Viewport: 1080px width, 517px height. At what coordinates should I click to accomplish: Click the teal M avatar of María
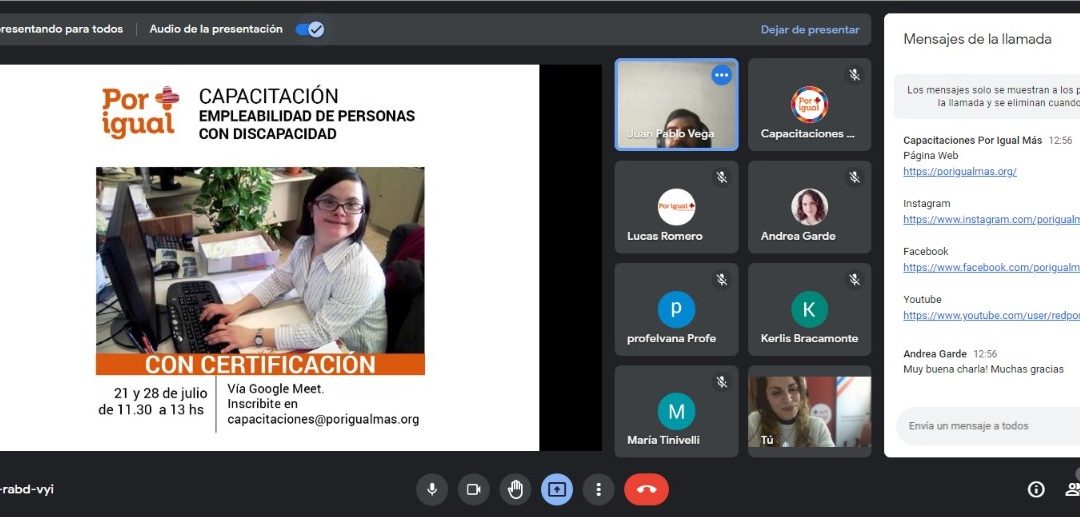click(x=676, y=412)
